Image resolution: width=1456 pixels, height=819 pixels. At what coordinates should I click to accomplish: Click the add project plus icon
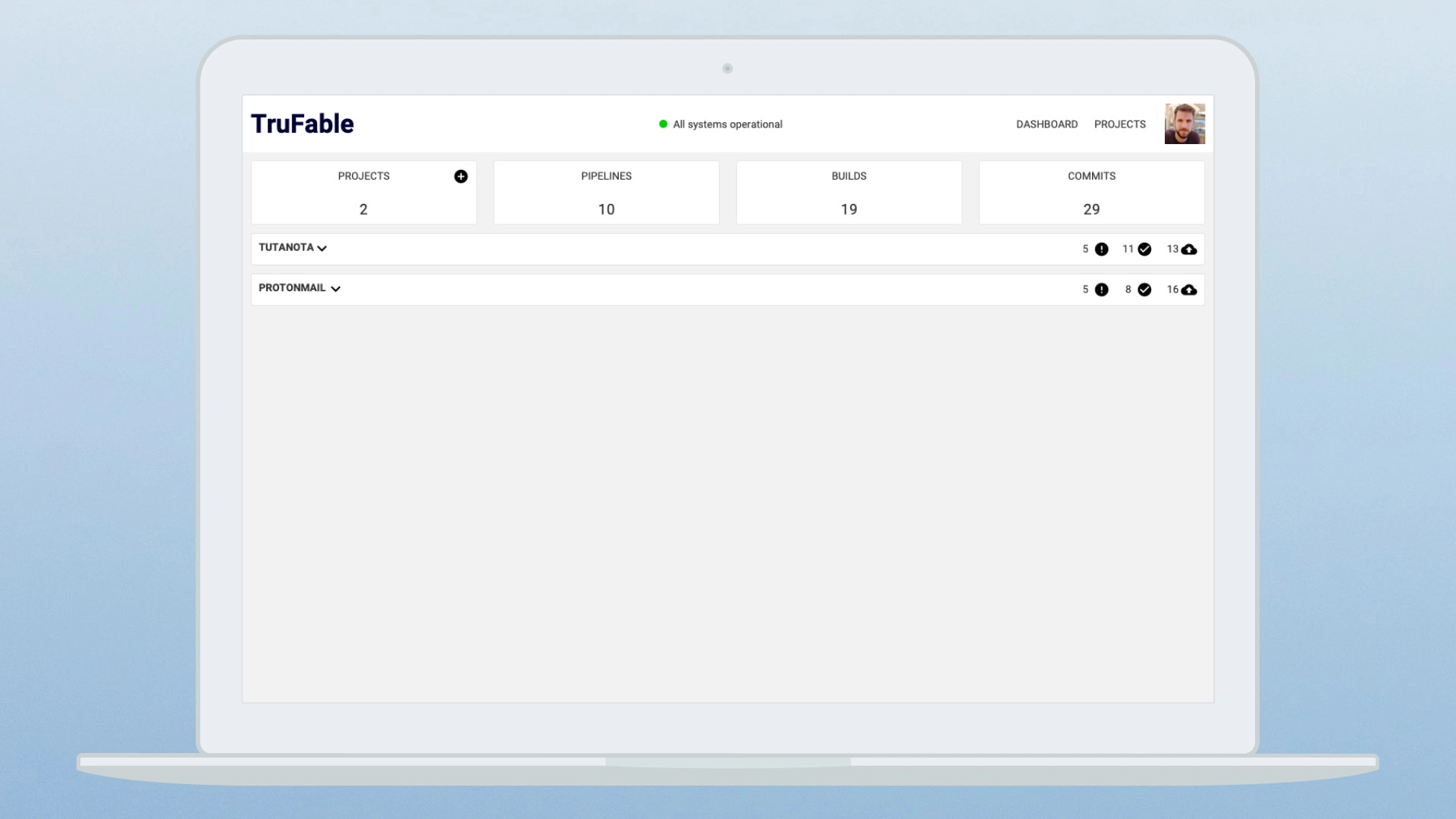(x=461, y=177)
